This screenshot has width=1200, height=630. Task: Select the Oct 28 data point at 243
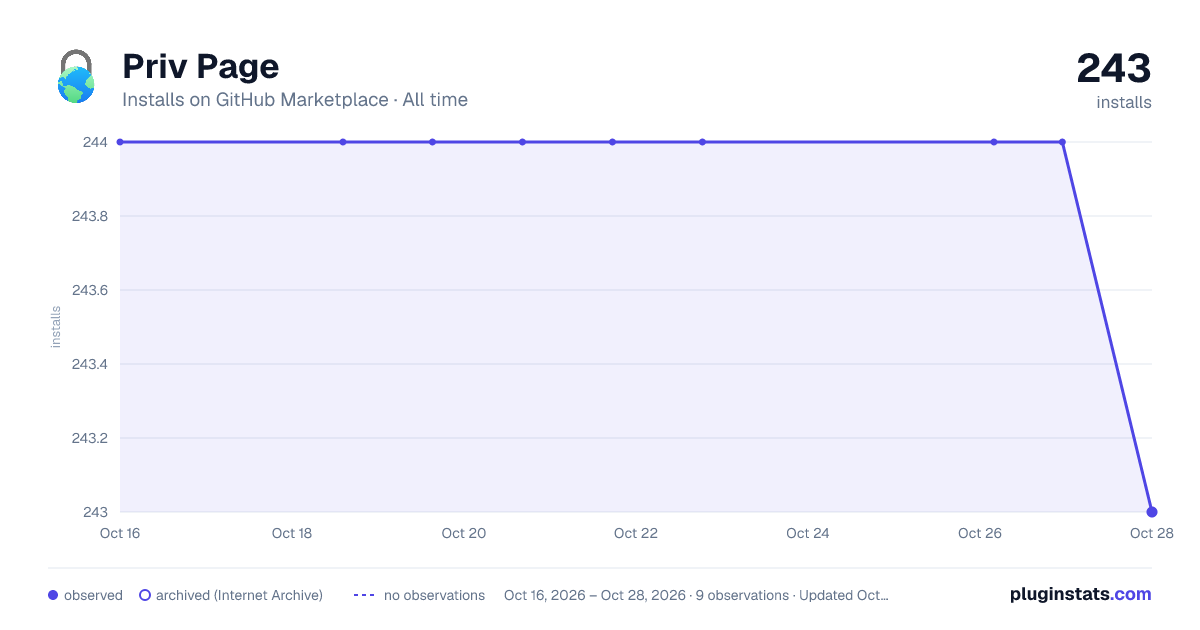point(1152,512)
